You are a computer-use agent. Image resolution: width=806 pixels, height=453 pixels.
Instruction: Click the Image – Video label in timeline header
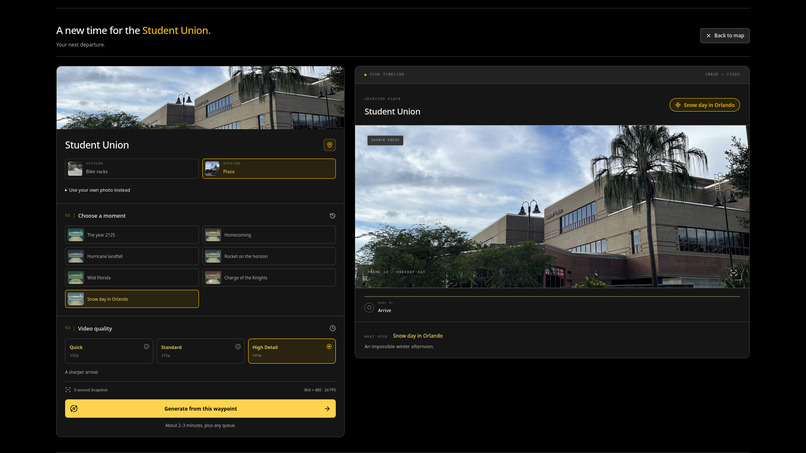pos(722,75)
